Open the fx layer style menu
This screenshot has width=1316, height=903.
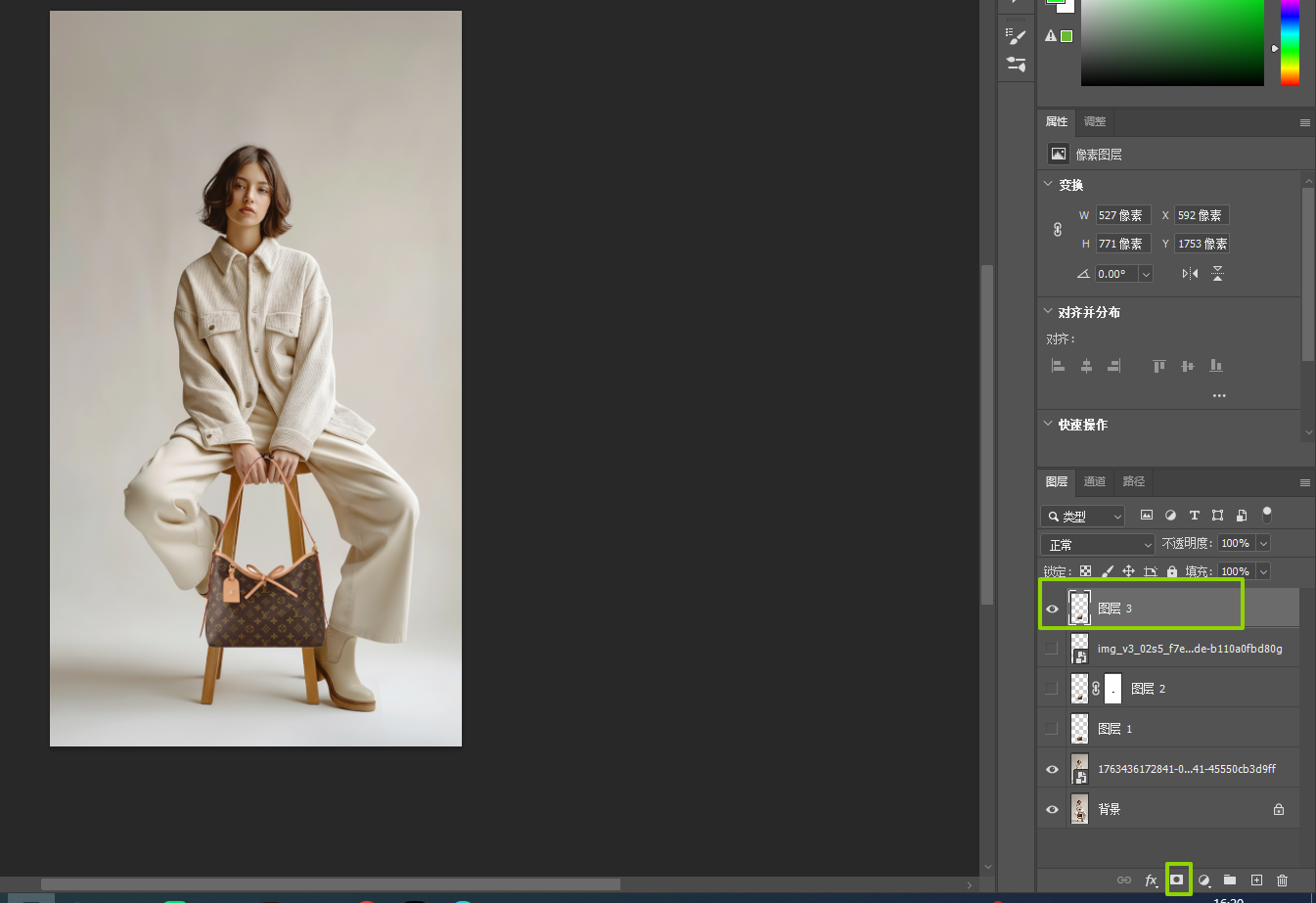tap(1151, 880)
